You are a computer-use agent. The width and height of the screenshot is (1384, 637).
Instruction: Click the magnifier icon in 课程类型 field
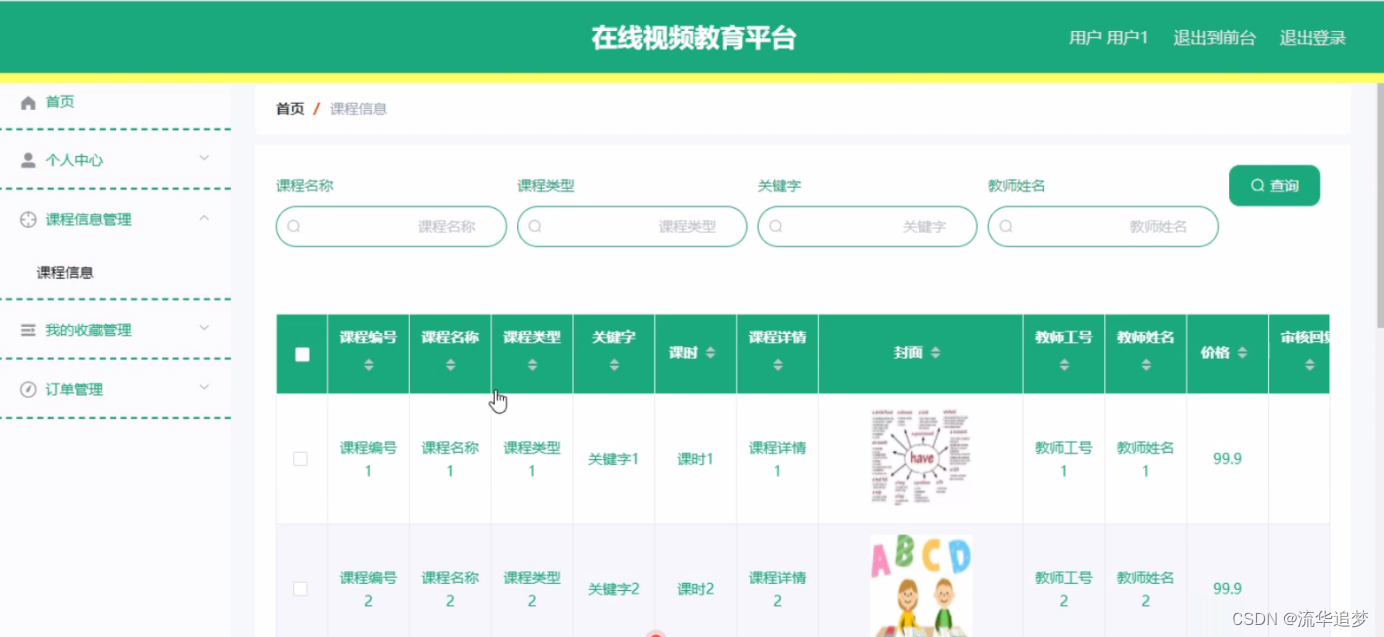(535, 226)
